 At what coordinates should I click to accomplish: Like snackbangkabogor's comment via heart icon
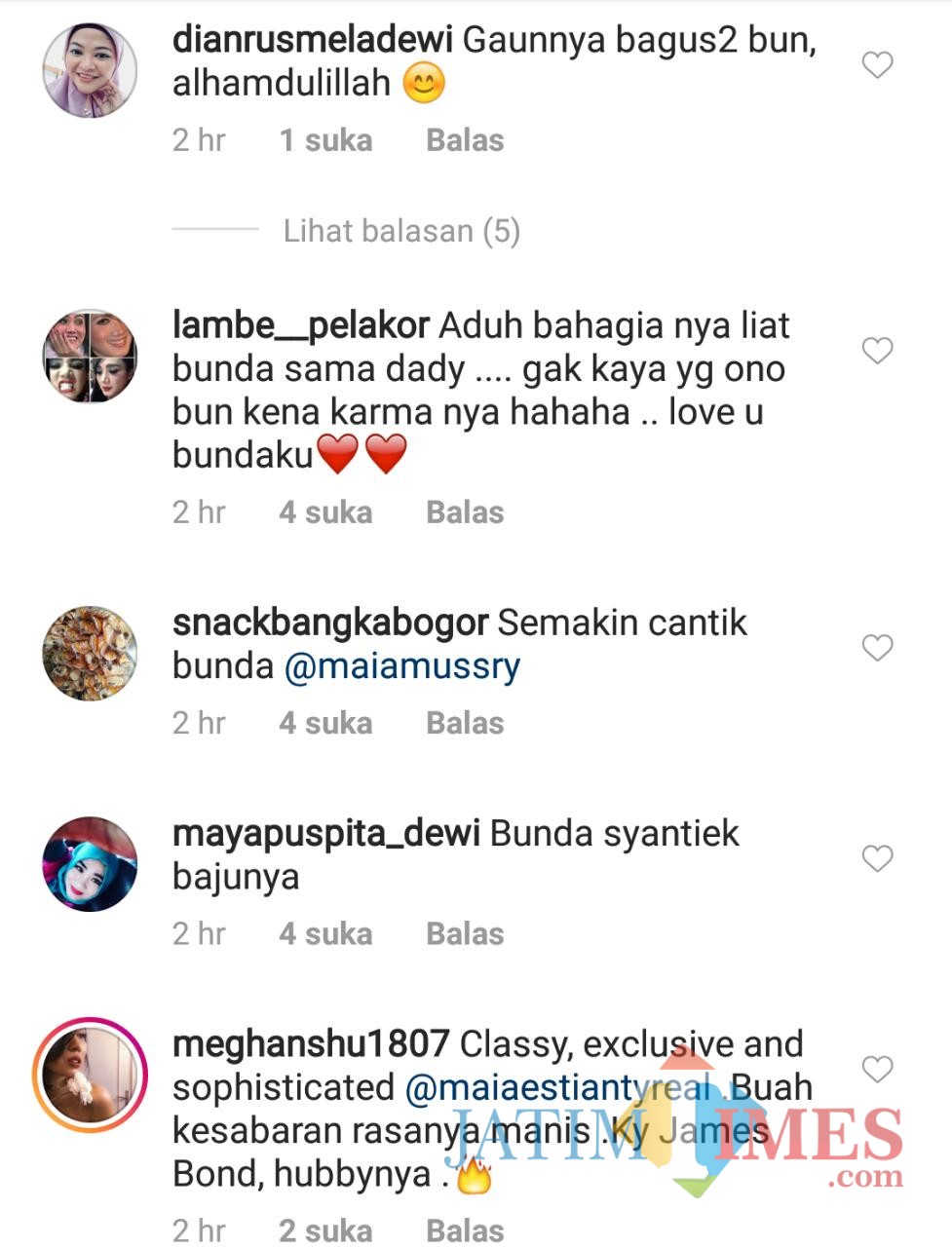click(877, 648)
